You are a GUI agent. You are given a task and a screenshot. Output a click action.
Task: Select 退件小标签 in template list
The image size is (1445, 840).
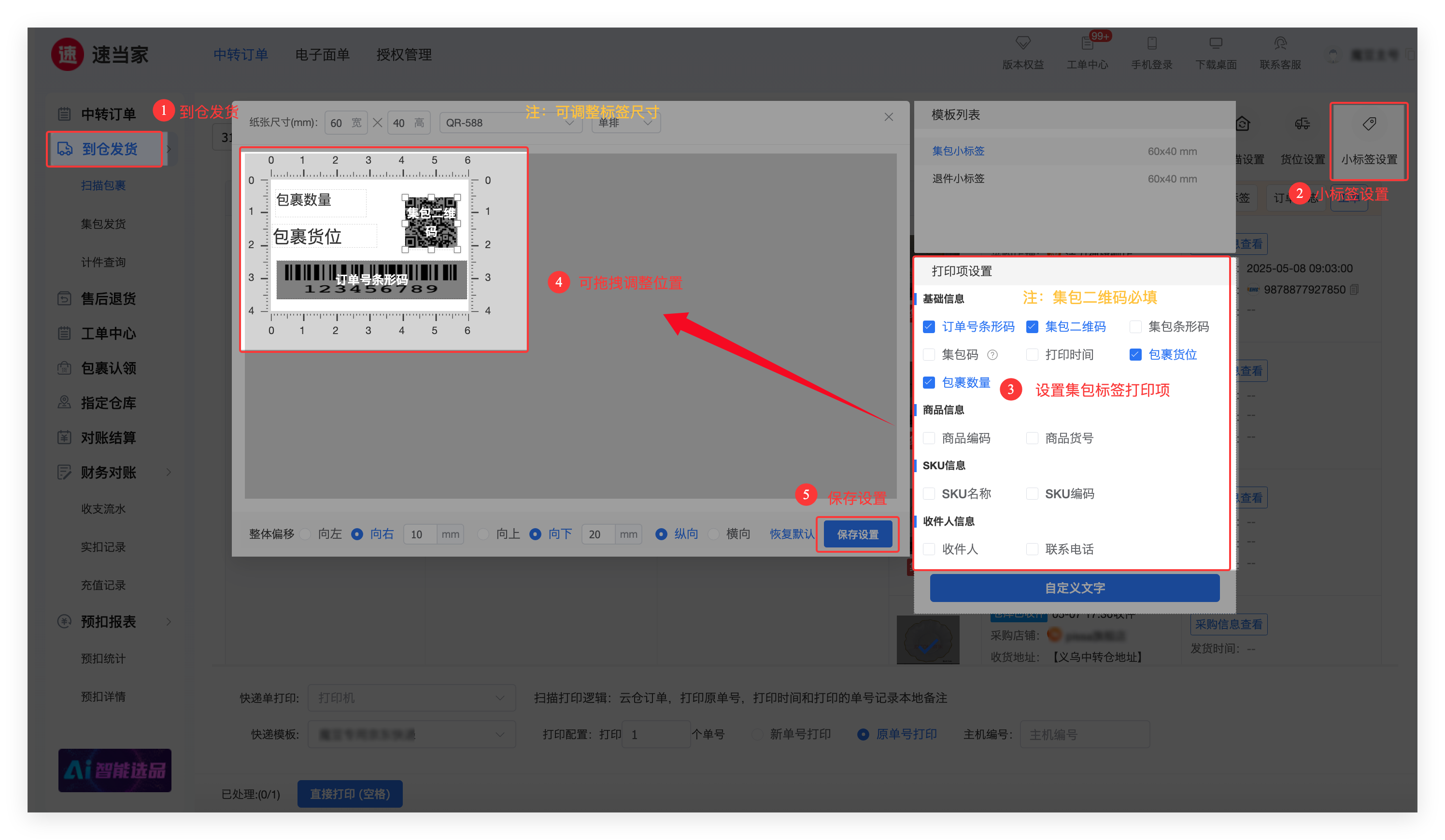[958, 179]
